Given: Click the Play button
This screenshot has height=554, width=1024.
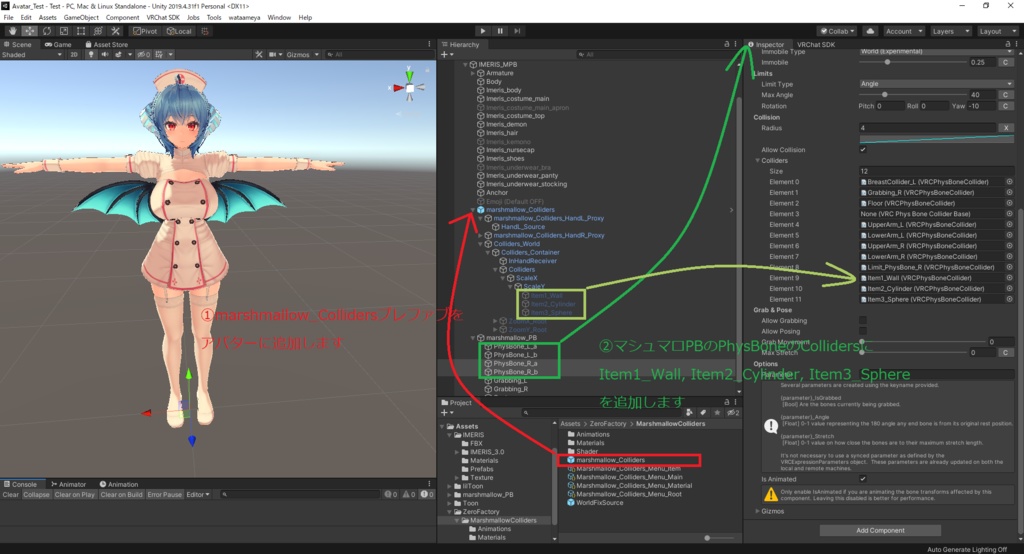Looking at the screenshot, I should coord(483,31).
